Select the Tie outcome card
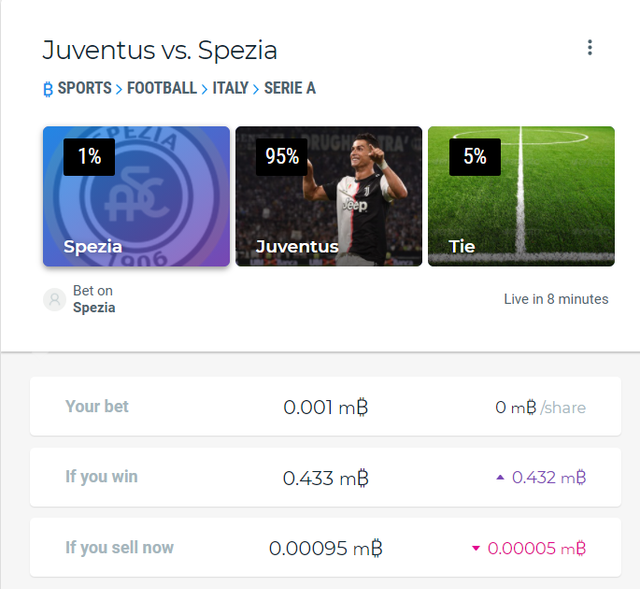Image resolution: width=640 pixels, height=589 pixels. pyautogui.click(x=521, y=196)
